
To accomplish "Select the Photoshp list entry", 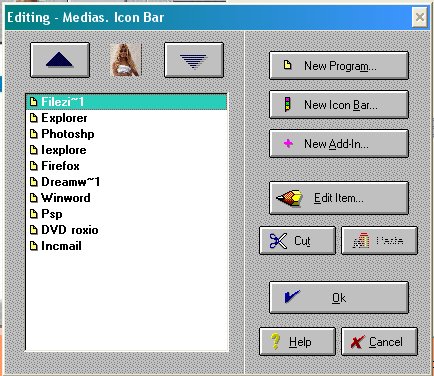I will click(x=126, y=134).
